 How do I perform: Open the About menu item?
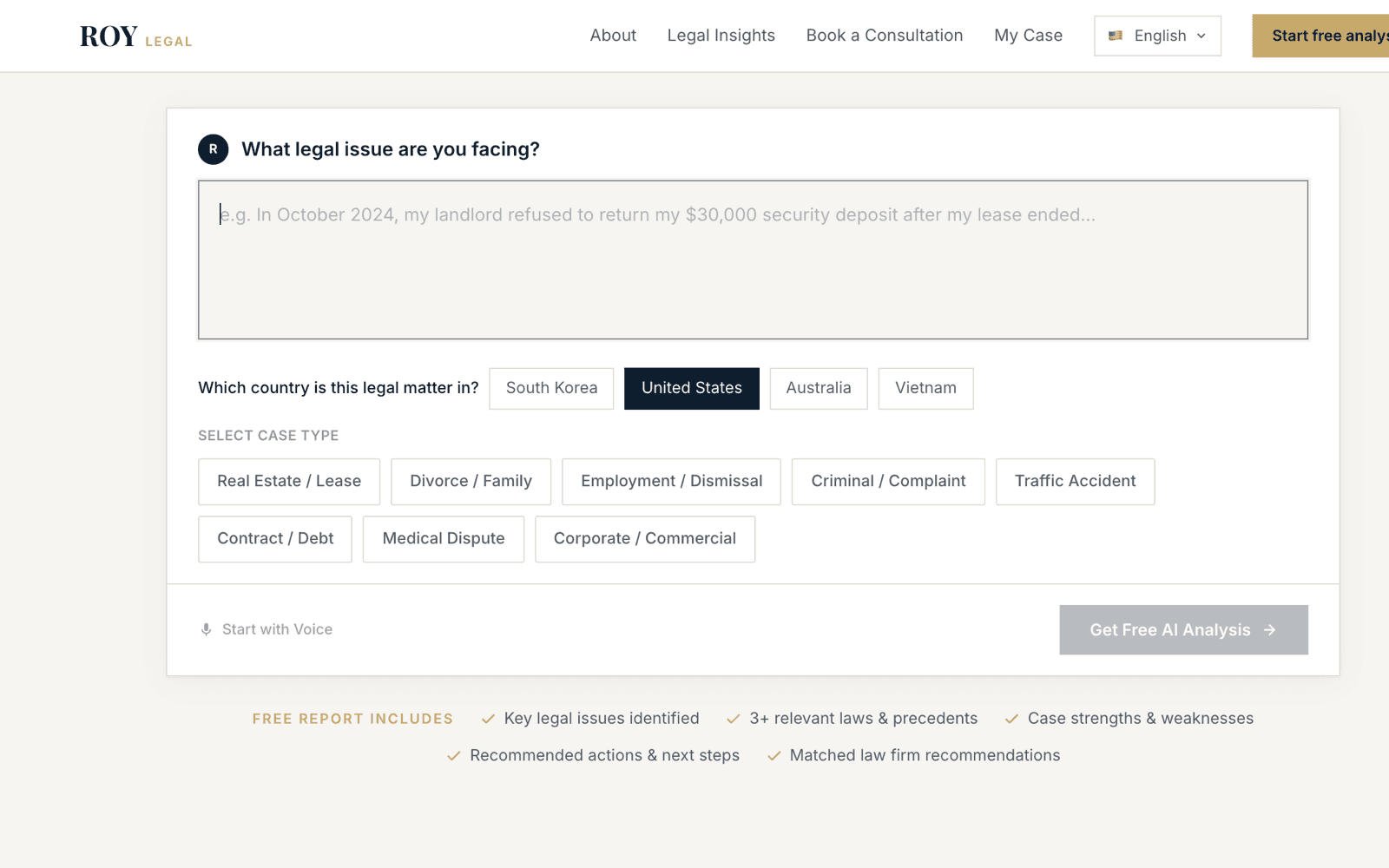coord(613,36)
